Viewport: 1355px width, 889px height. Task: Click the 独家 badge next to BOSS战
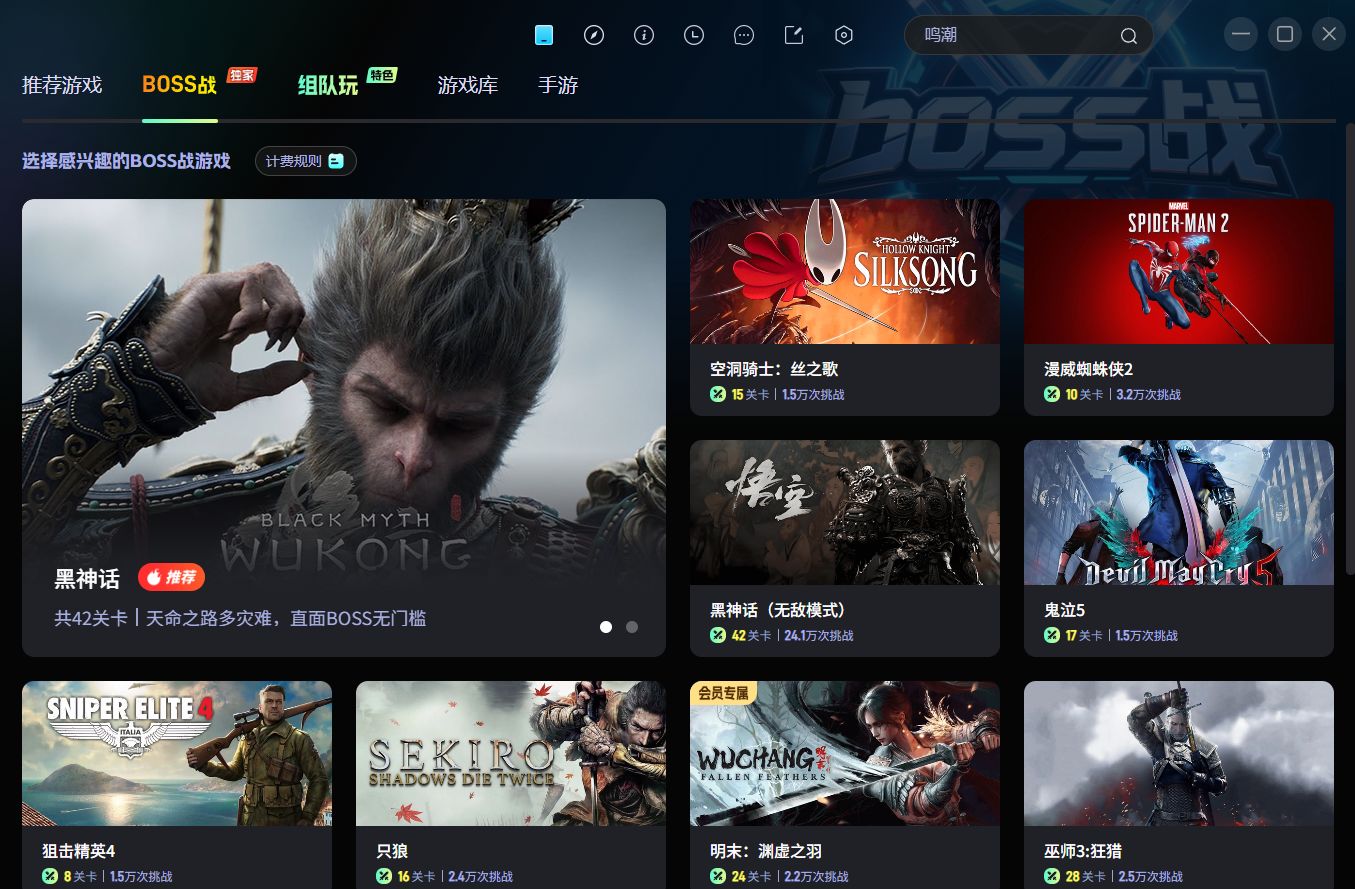(x=242, y=75)
